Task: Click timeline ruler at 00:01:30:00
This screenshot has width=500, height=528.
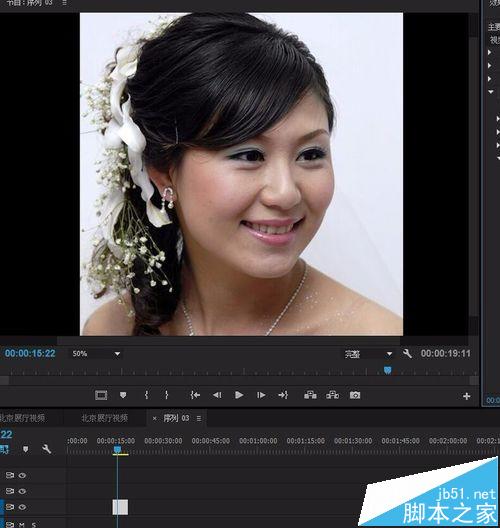Action: point(353,441)
